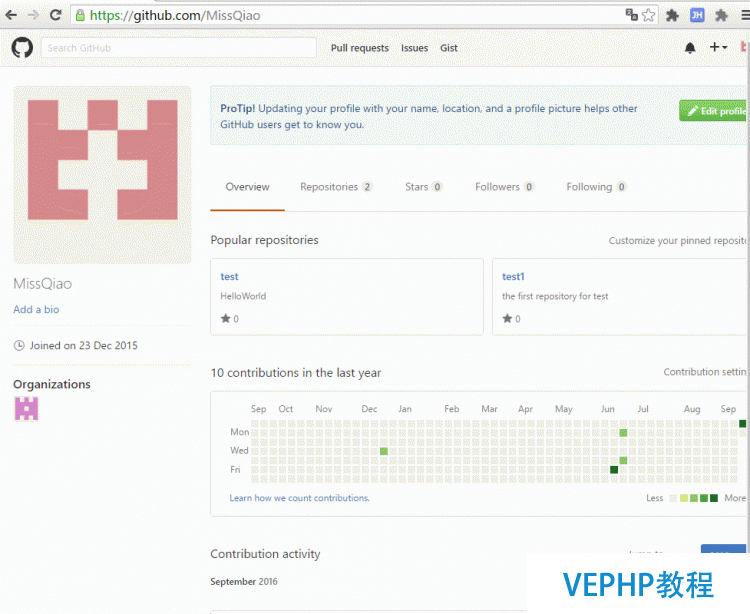Open notifications via the bell icon
The width and height of the screenshot is (750, 614).
pos(690,48)
